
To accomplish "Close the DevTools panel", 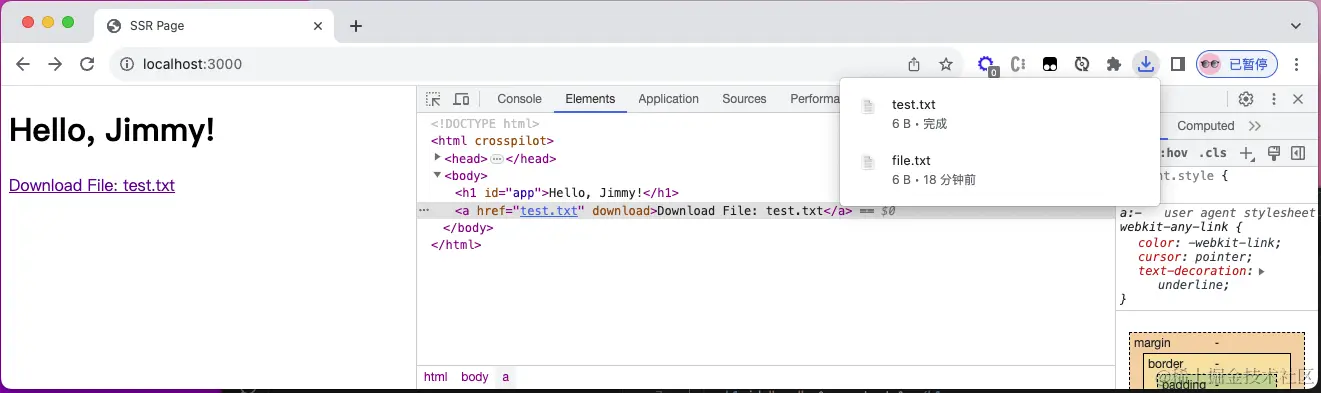I will coord(1298,99).
